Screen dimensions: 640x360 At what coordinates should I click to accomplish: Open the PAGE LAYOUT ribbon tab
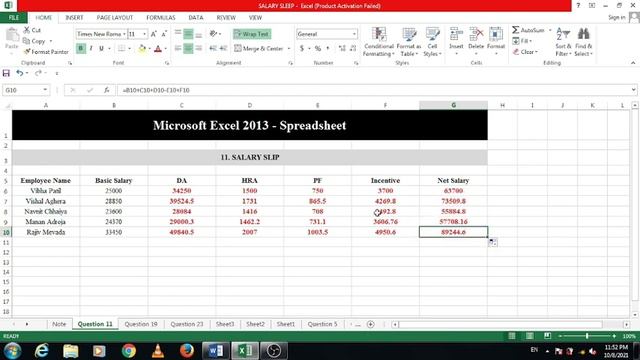[x=115, y=18]
